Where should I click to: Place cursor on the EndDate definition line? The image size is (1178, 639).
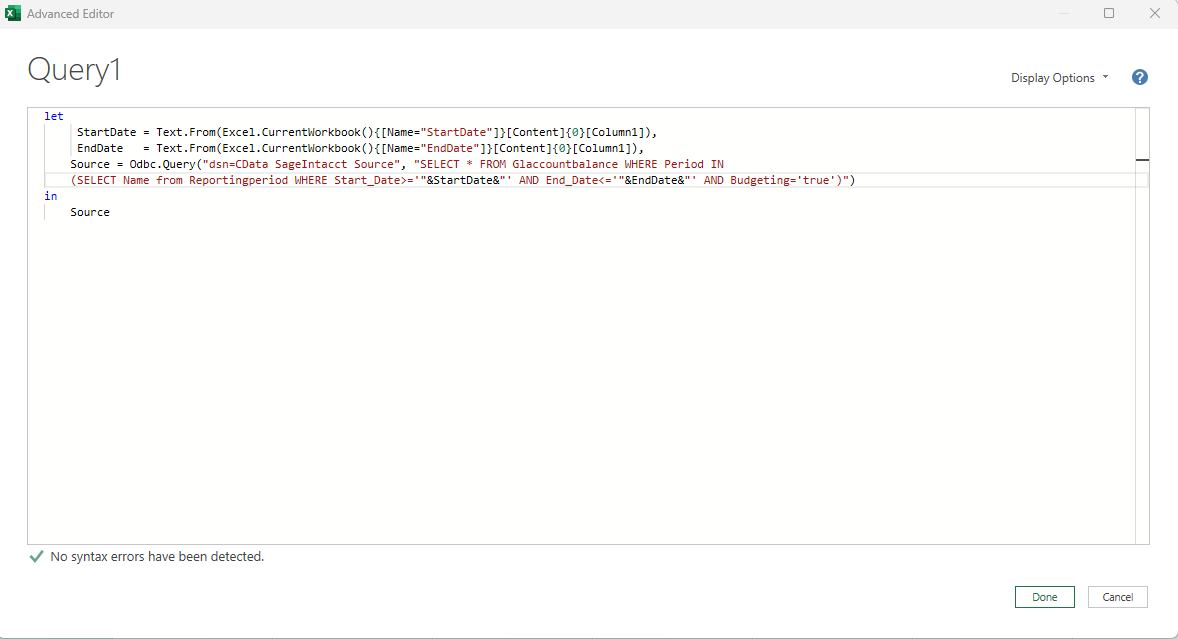point(361,148)
